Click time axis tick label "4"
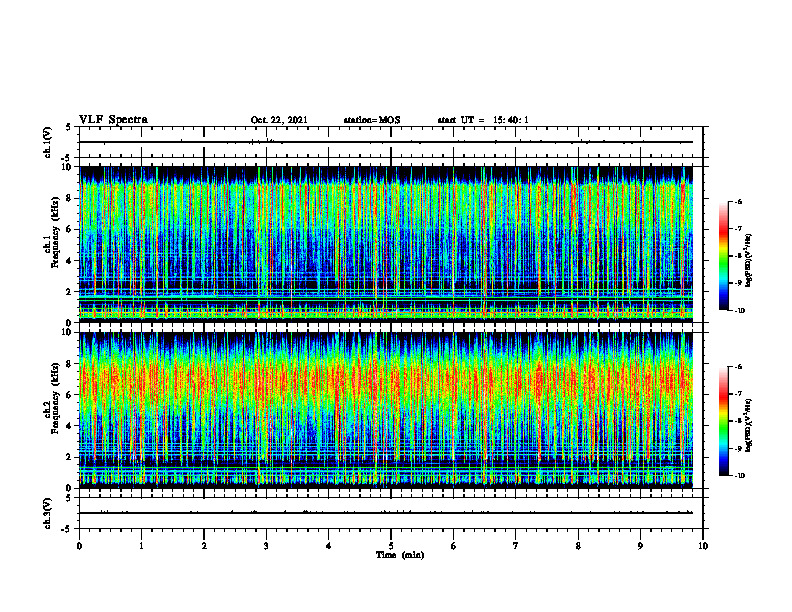The width and height of the screenshot is (792, 612). (328, 546)
